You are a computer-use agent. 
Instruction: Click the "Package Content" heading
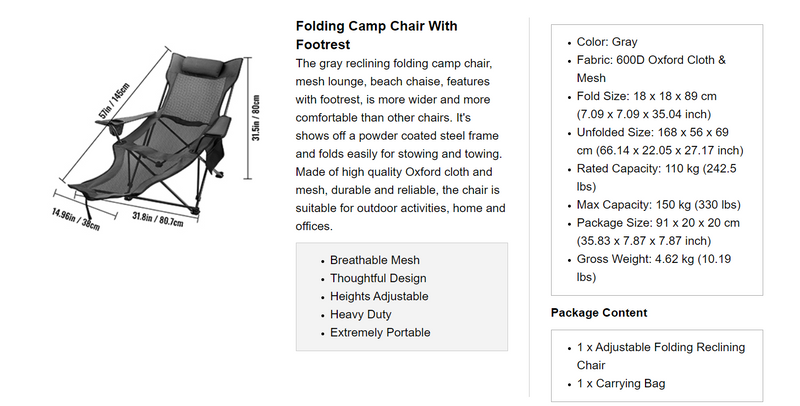(x=599, y=313)
